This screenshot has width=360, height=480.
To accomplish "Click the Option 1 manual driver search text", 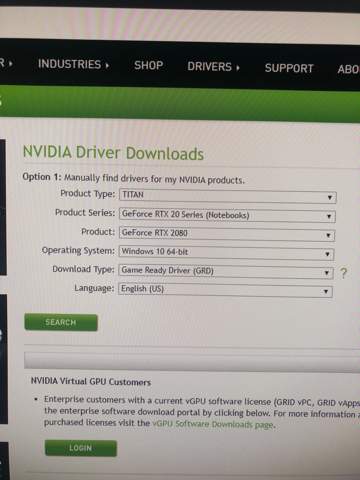I will tap(133, 178).
